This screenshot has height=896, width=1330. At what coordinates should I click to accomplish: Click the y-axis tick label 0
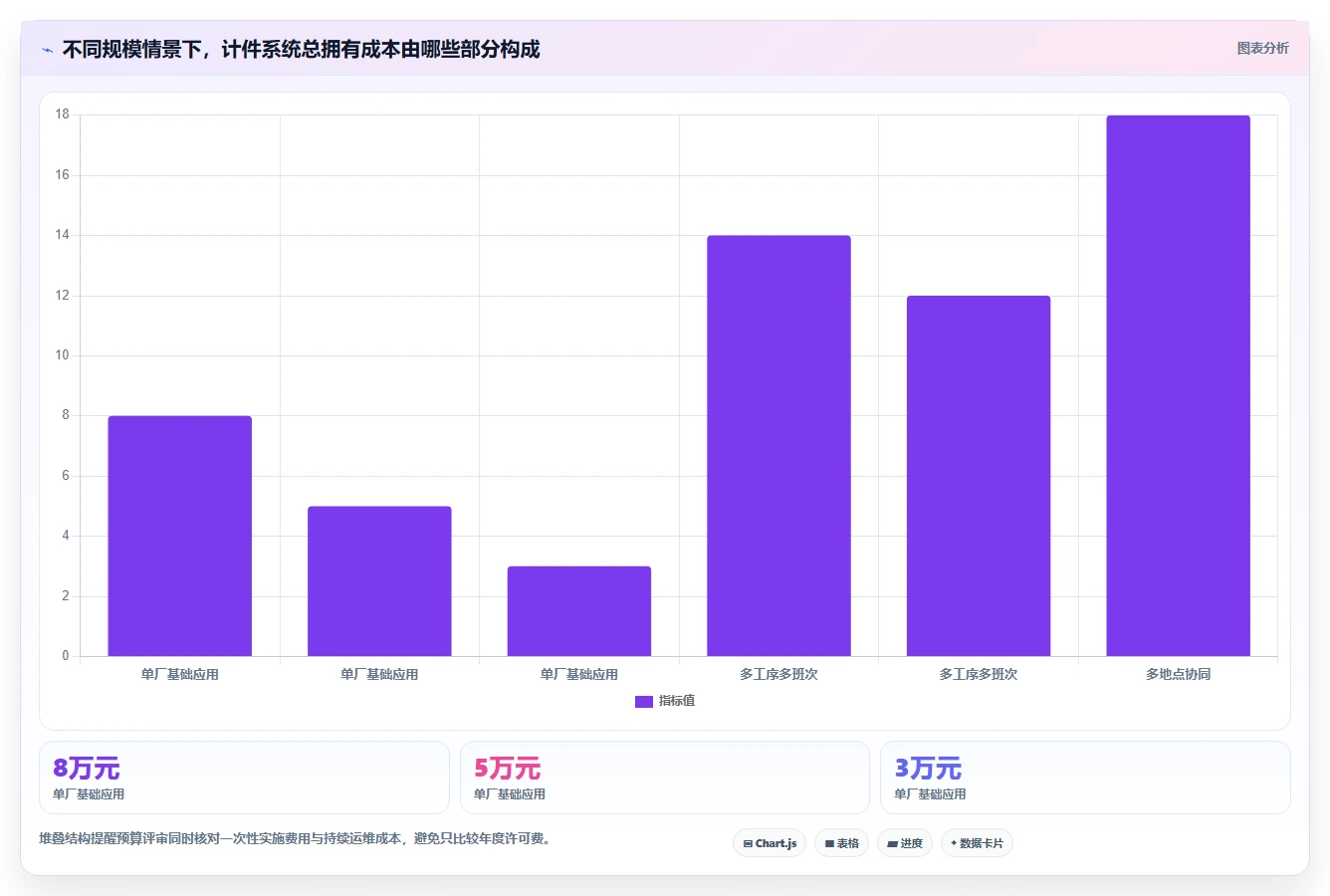tap(66, 656)
